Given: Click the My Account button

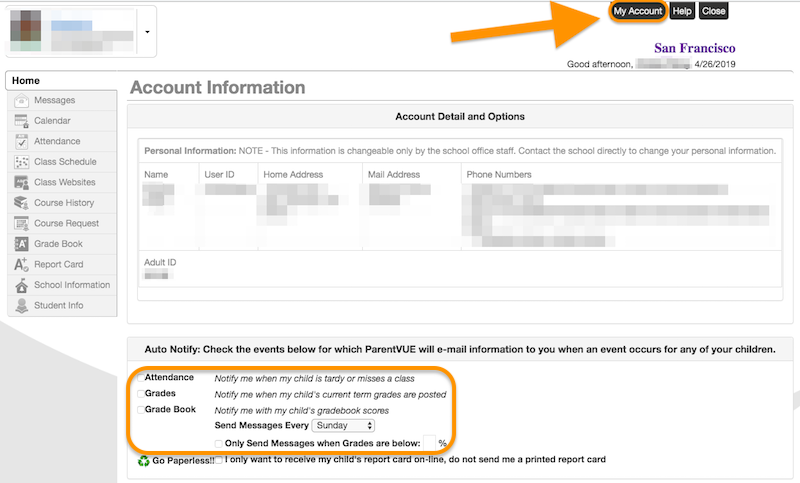Looking at the screenshot, I should coord(638,11).
